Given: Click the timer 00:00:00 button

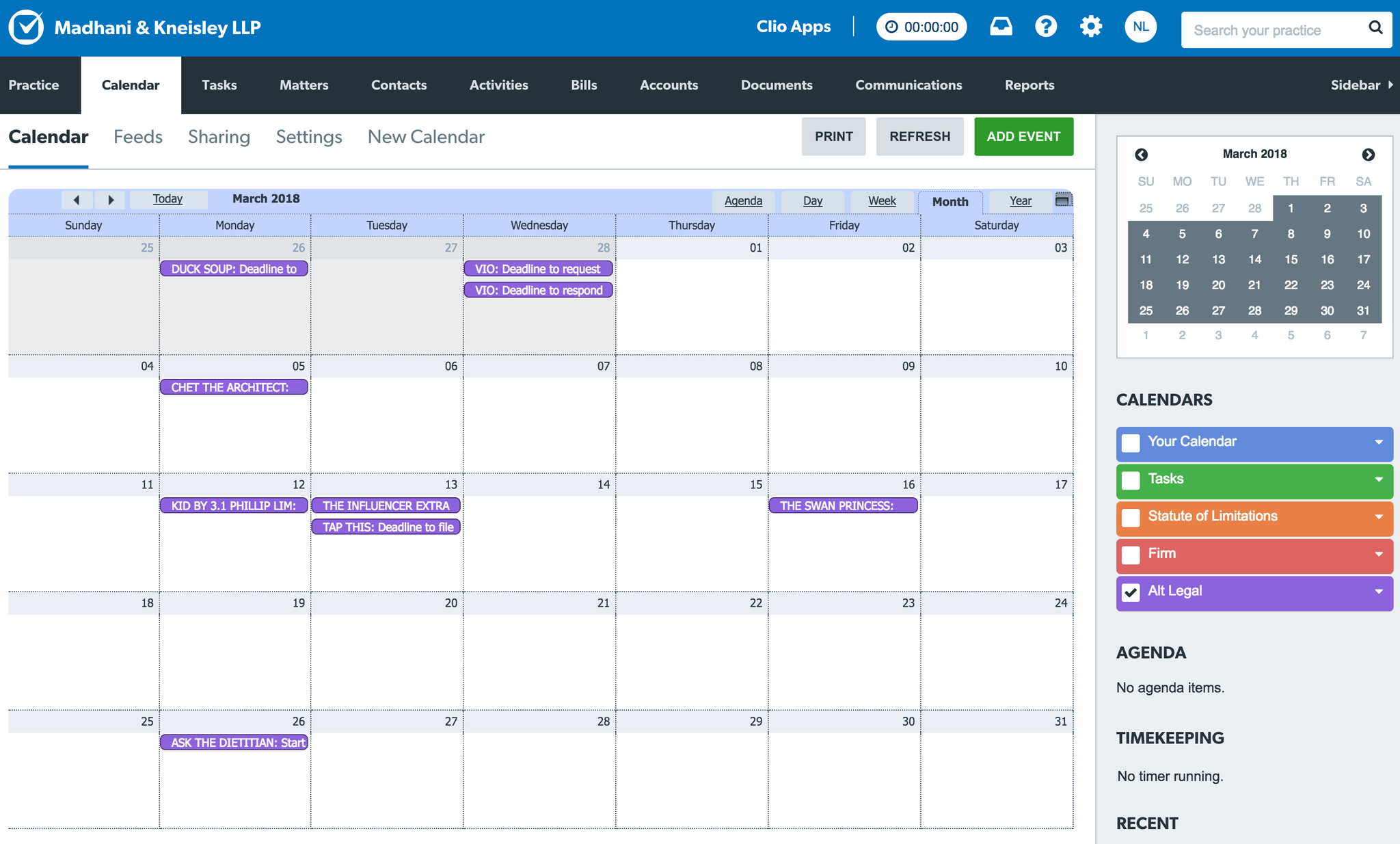Looking at the screenshot, I should (x=921, y=27).
